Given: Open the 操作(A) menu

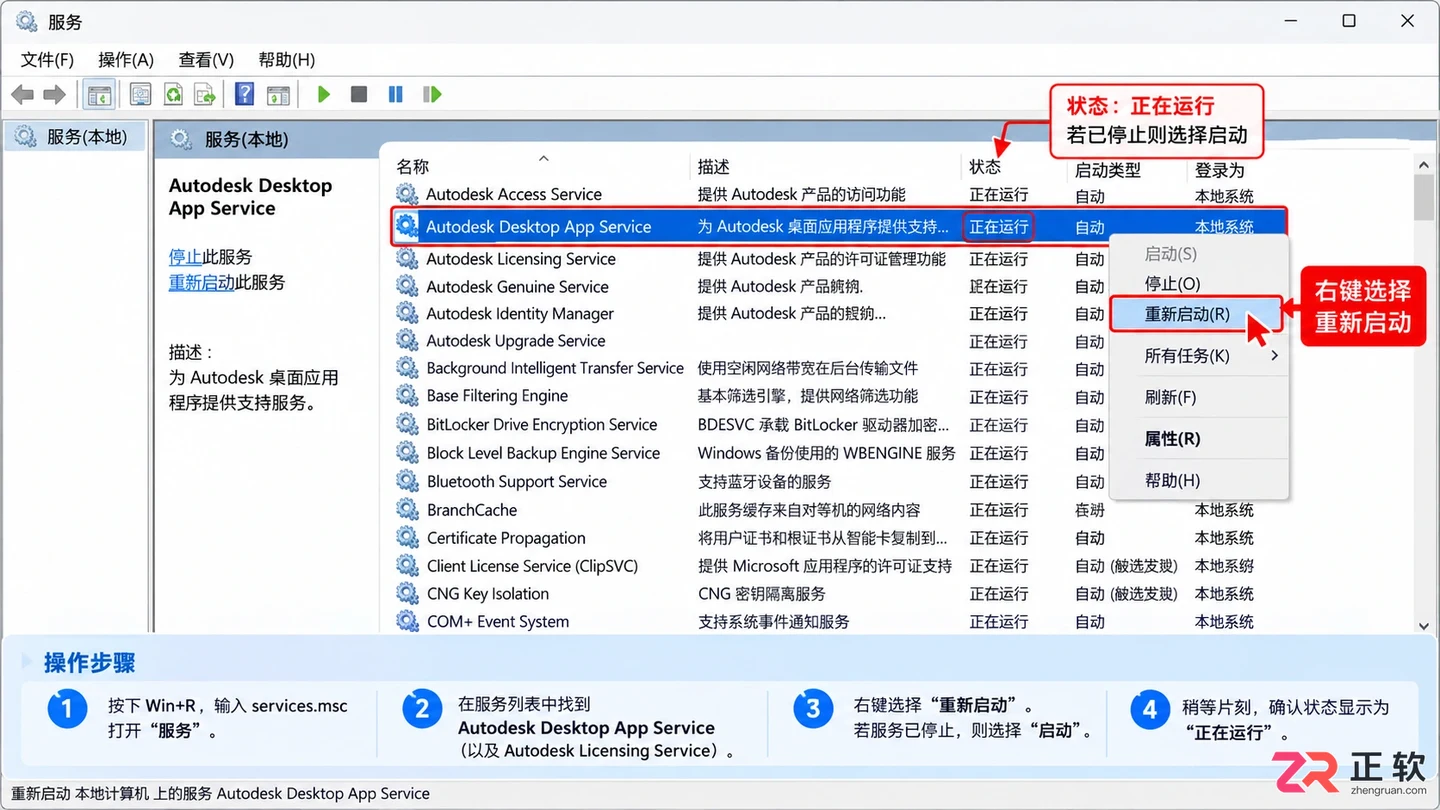Looking at the screenshot, I should [126, 60].
